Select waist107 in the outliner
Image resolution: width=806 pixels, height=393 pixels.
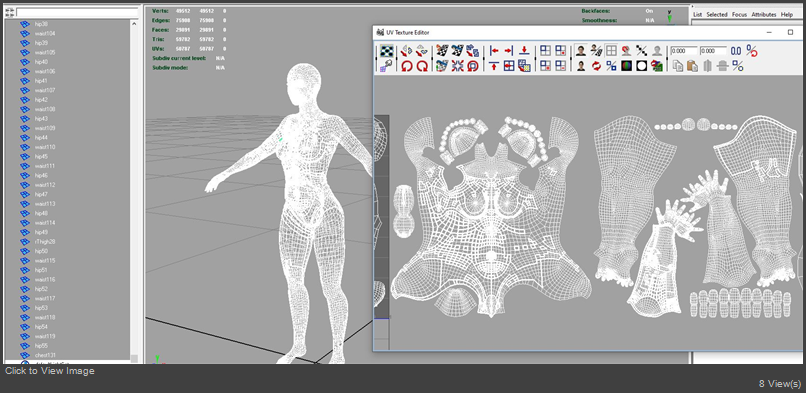coord(45,90)
